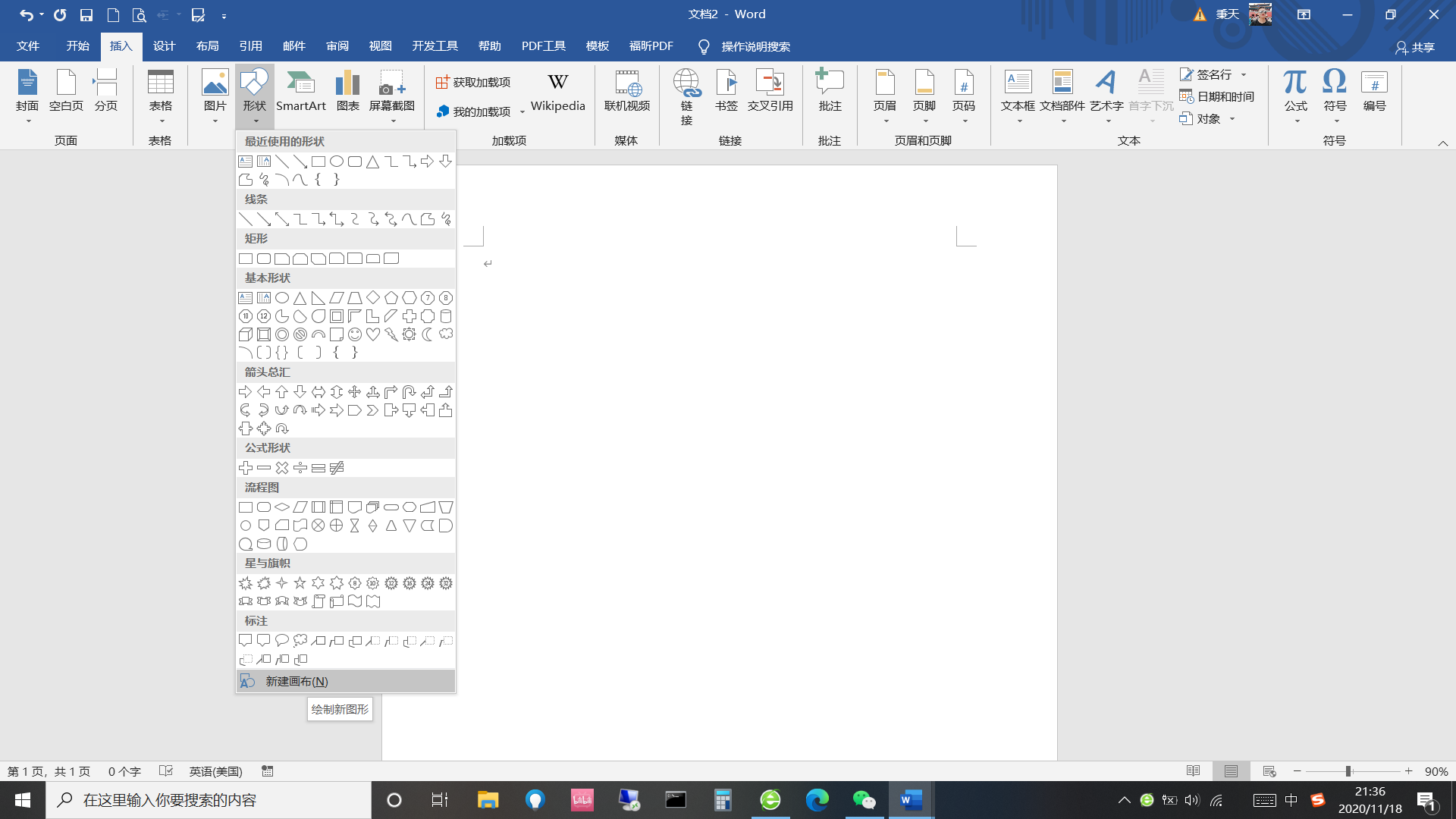Image resolution: width=1456 pixels, height=819 pixels.
Task: Open Screenshot (屏幕截图) dropdown
Action: 392,95
